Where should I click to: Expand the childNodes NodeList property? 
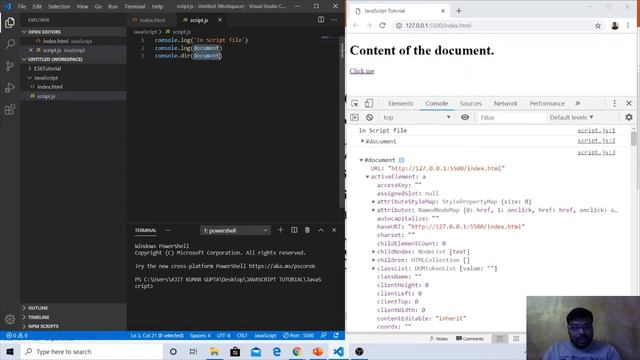pos(373,252)
